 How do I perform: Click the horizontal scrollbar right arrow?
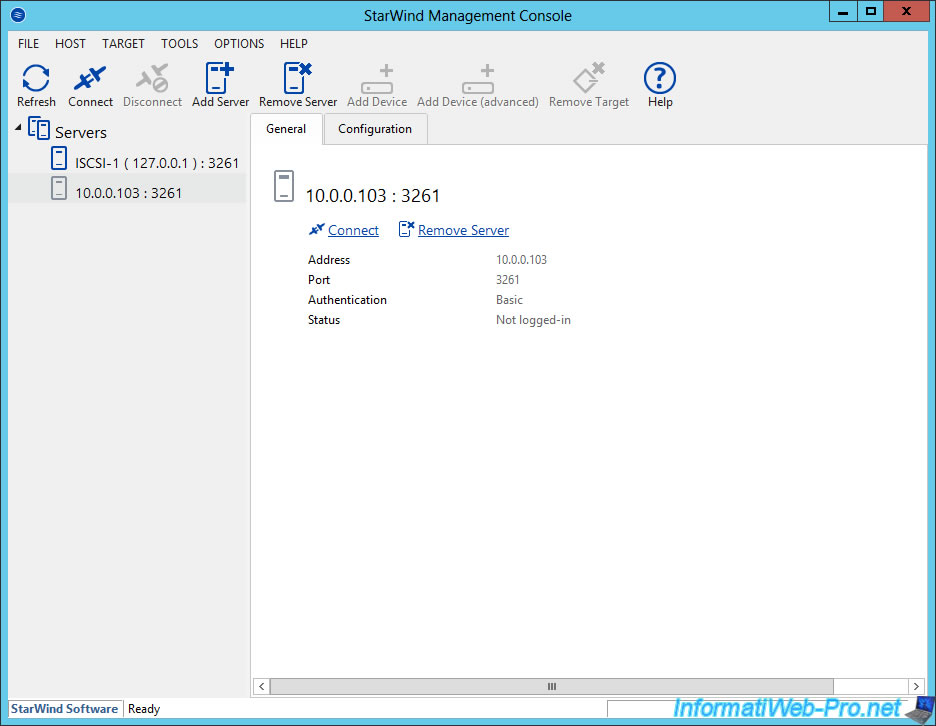coord(915,686)
